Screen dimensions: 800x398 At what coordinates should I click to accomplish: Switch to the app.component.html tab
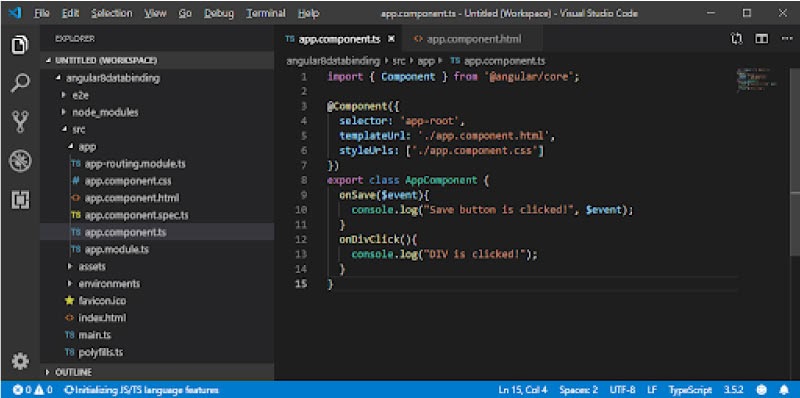tap(472, 39)
